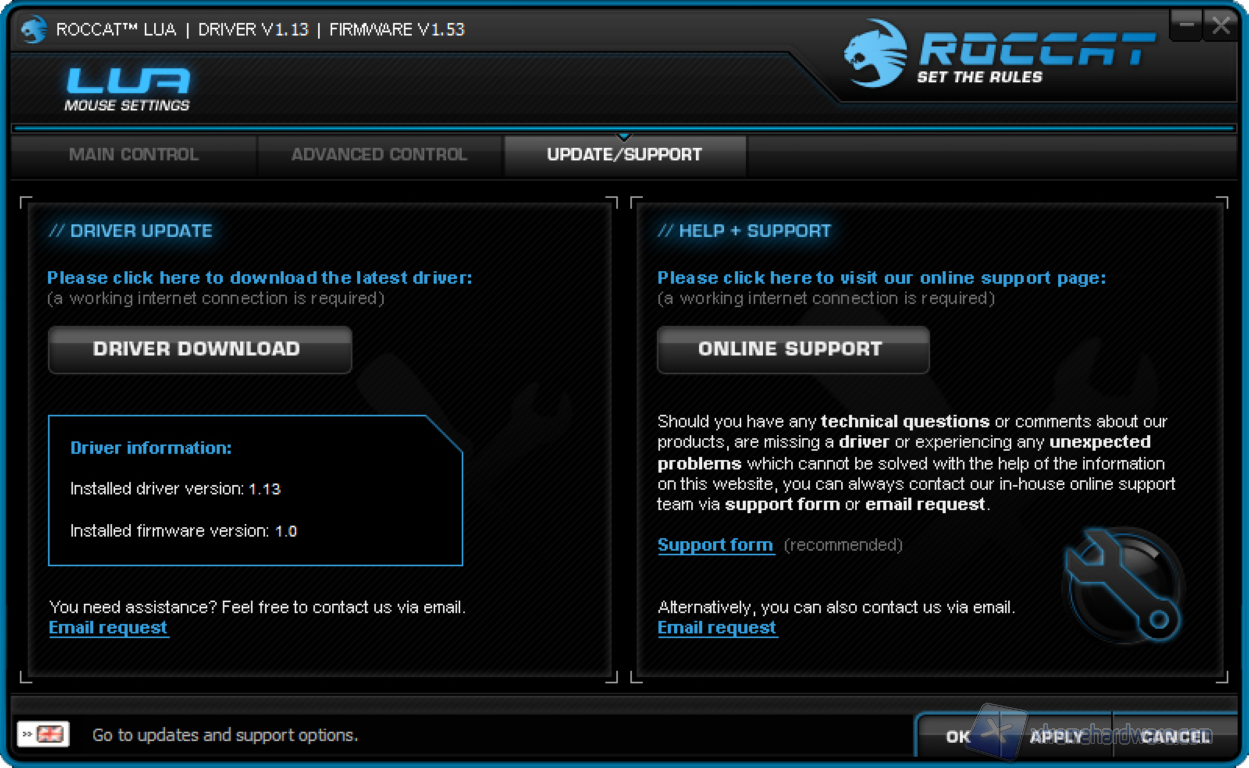Select the Update/Support tab
Screen dimensions: 1249x768
[624, 155]
